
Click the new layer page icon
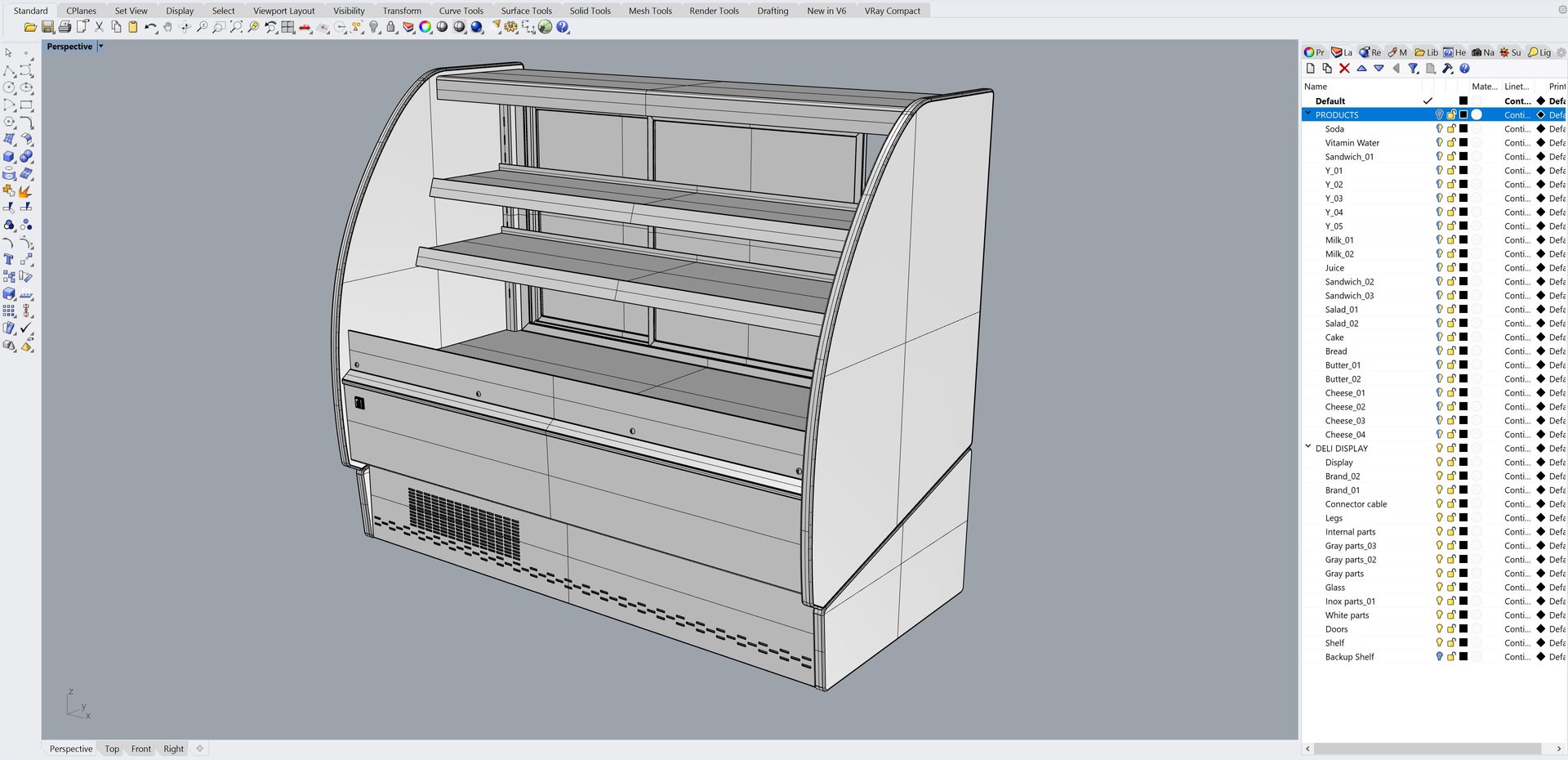pos(1310,69)
